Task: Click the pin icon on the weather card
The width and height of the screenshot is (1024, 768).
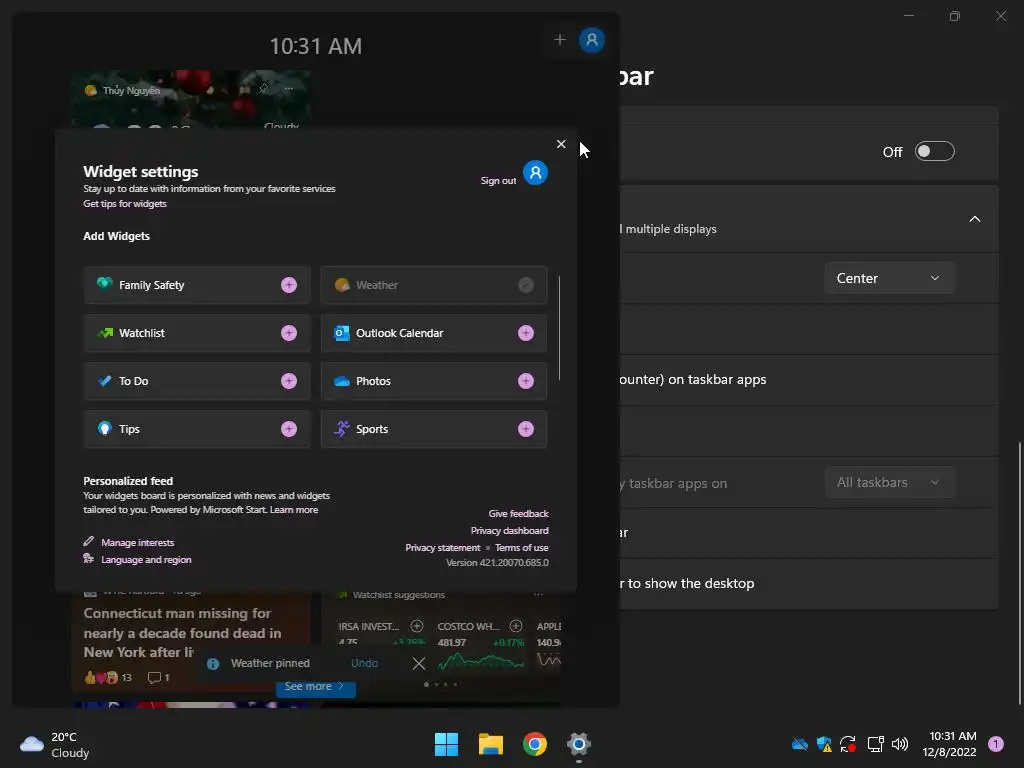Action: point(263,88)
